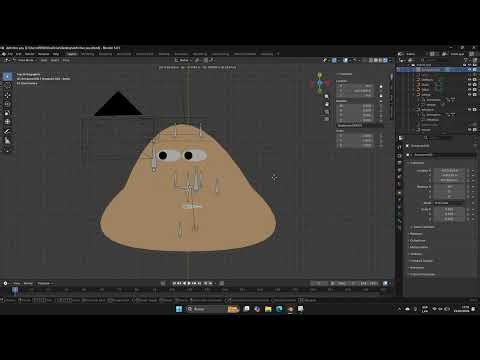This screenshot has width=480, height=360.
Task: Open timeline editor type selector icon
Action: 5,283
